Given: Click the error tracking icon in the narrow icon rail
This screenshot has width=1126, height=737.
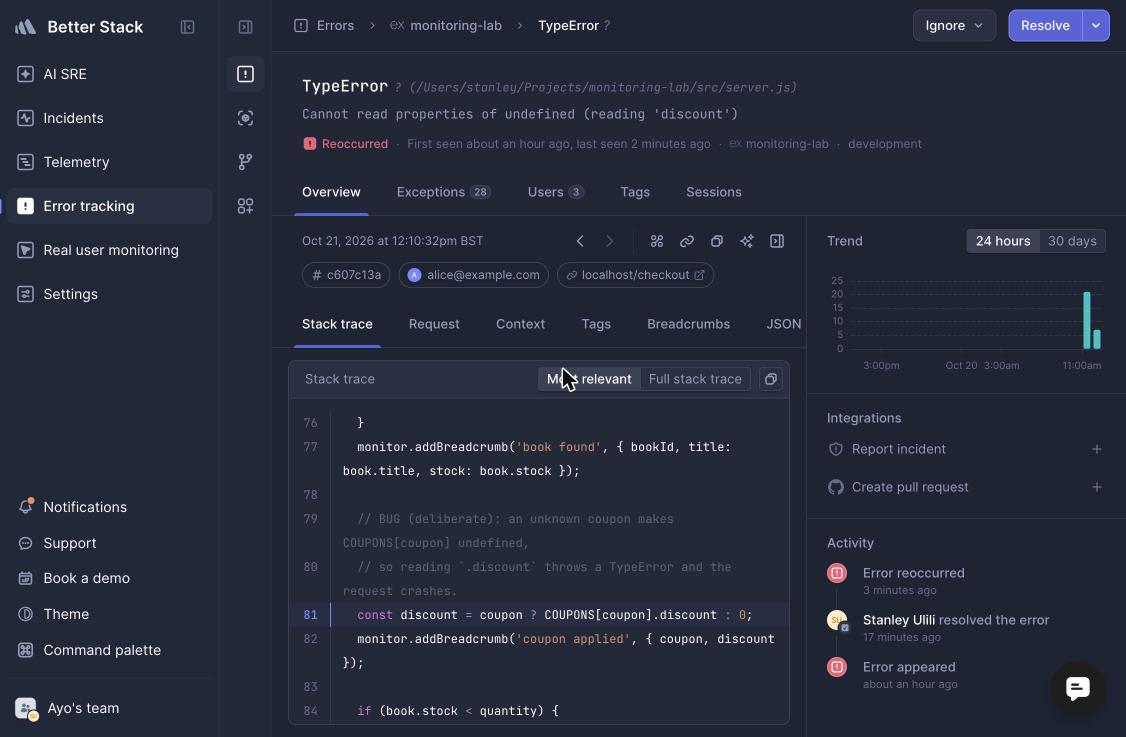Looking at the screenshot, I should coord(246,74).
